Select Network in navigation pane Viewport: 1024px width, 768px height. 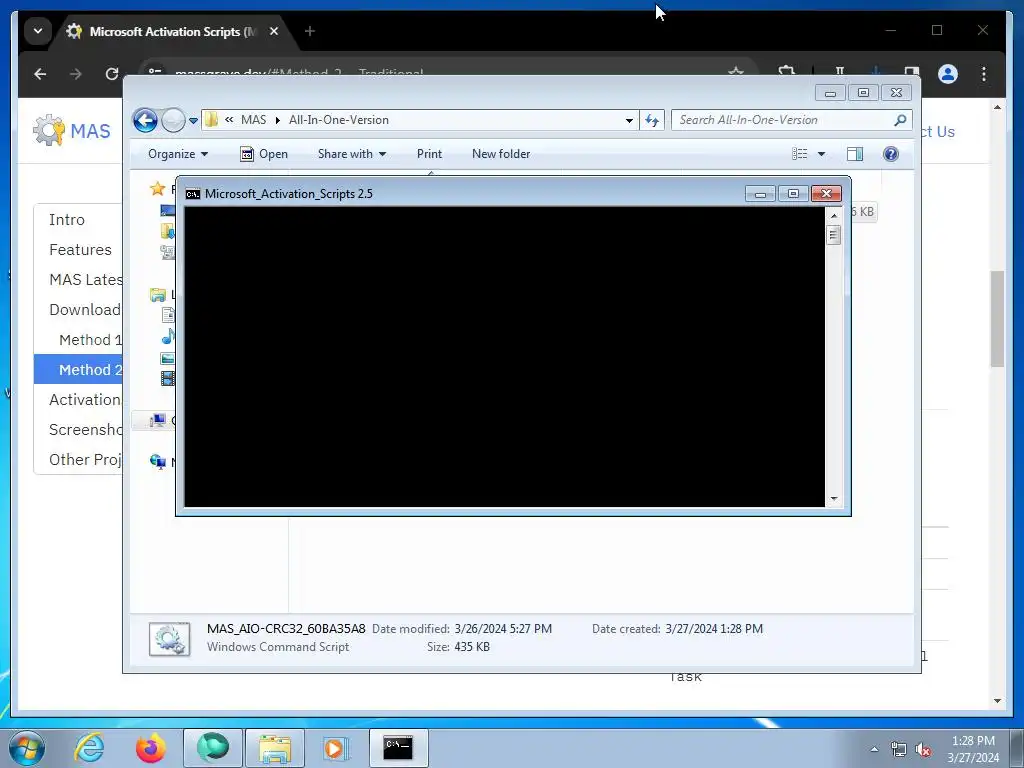[157, 462]
